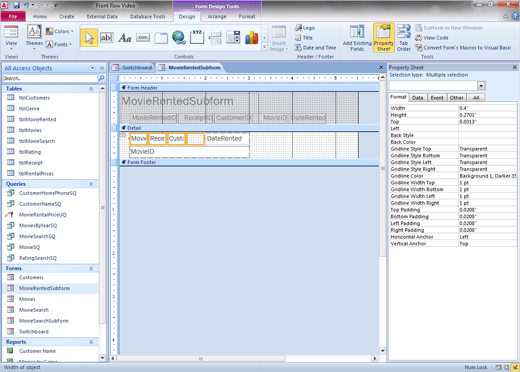Viewport: 520px width, 372px height.
Task: Open the Fonts theme dropdown
Action: click(59, 44)
